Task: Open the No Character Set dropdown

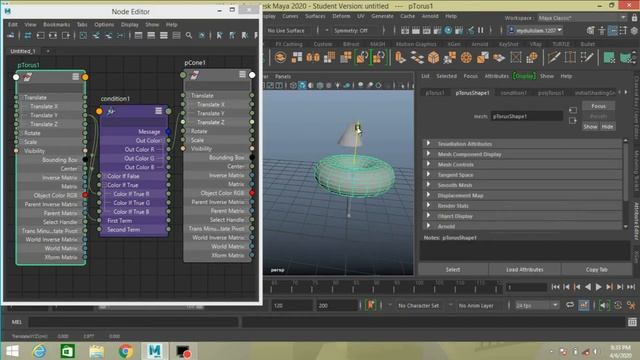Action: [418, 305]
